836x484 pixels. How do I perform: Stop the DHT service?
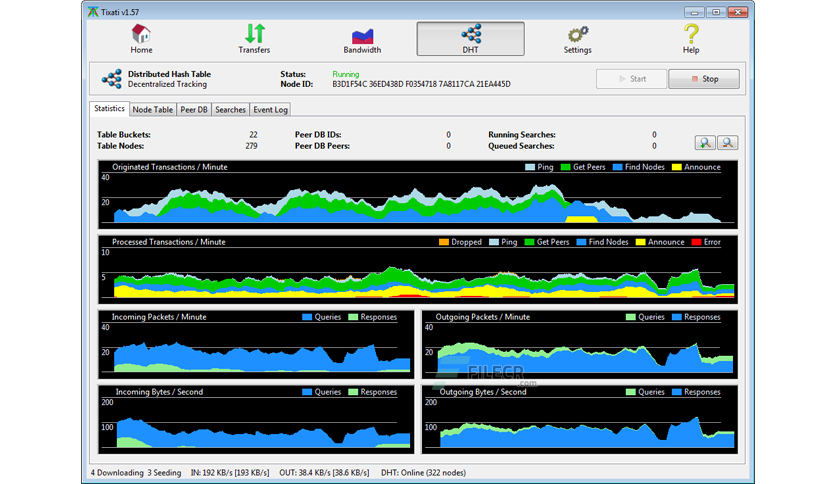(704, 79)
